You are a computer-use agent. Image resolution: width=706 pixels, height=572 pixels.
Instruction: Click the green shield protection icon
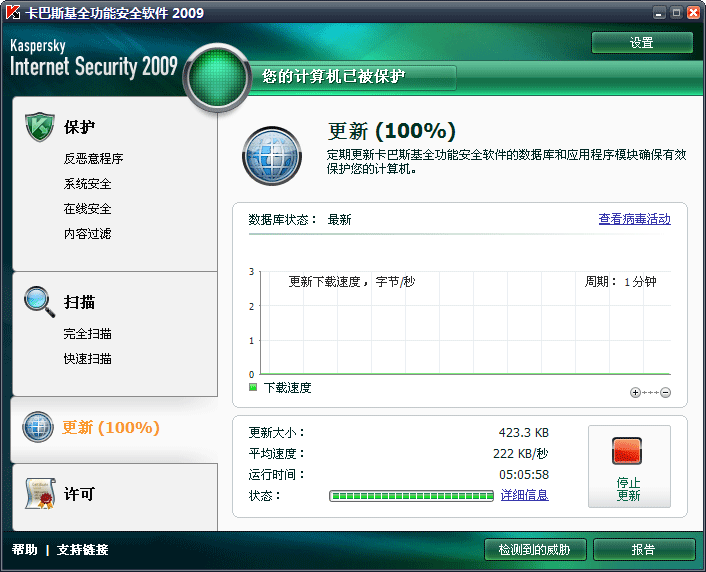tap(38, 128)
